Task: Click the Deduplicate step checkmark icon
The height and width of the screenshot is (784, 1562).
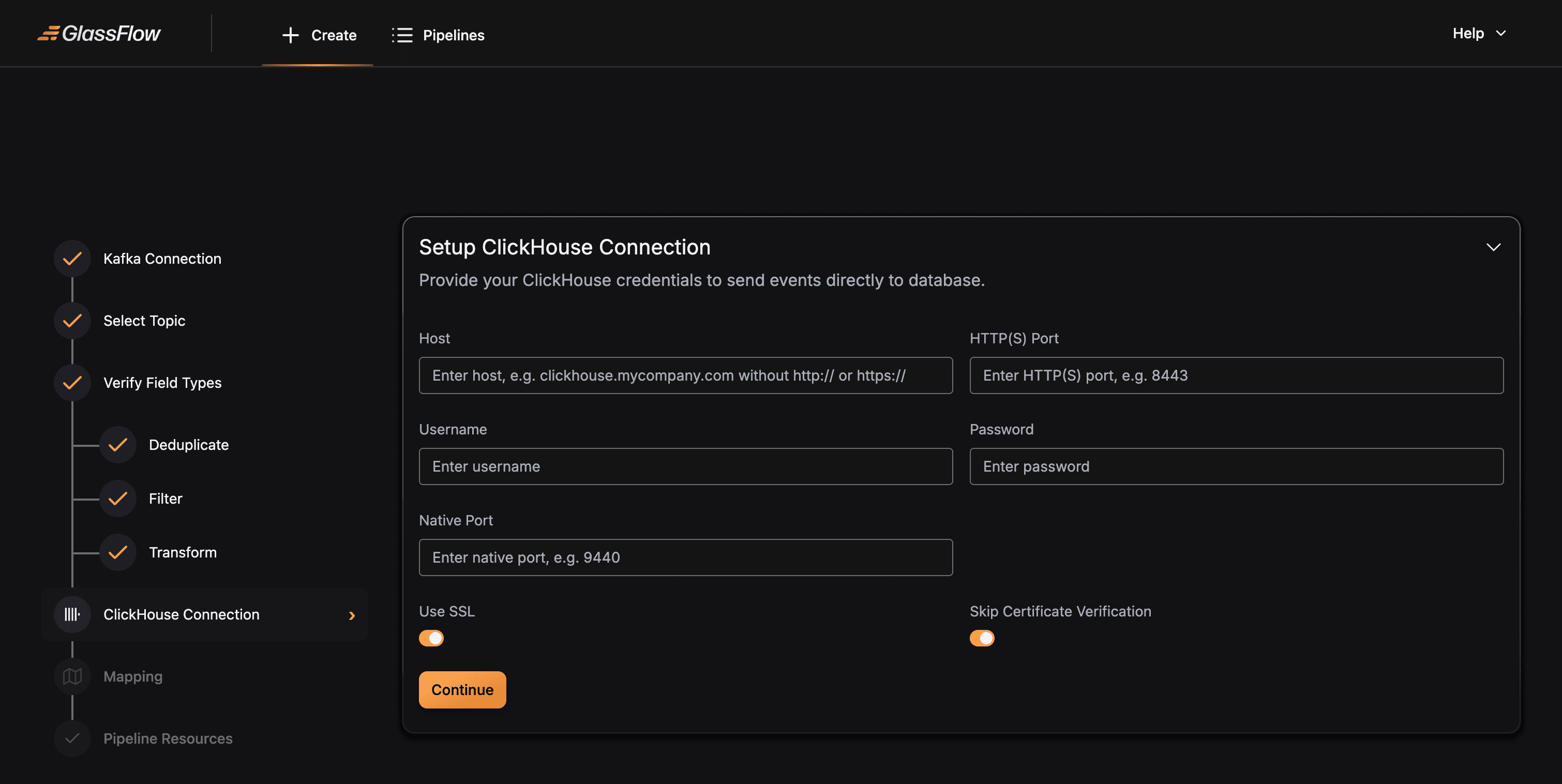Action: point(117,444)
